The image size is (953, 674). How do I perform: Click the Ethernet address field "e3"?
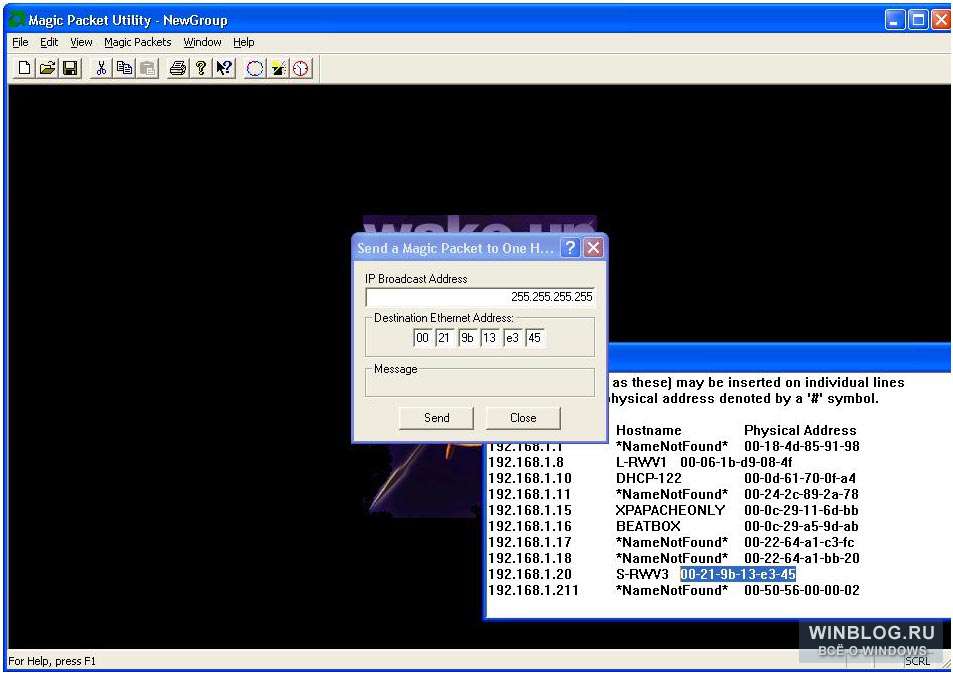coord(512,338)
